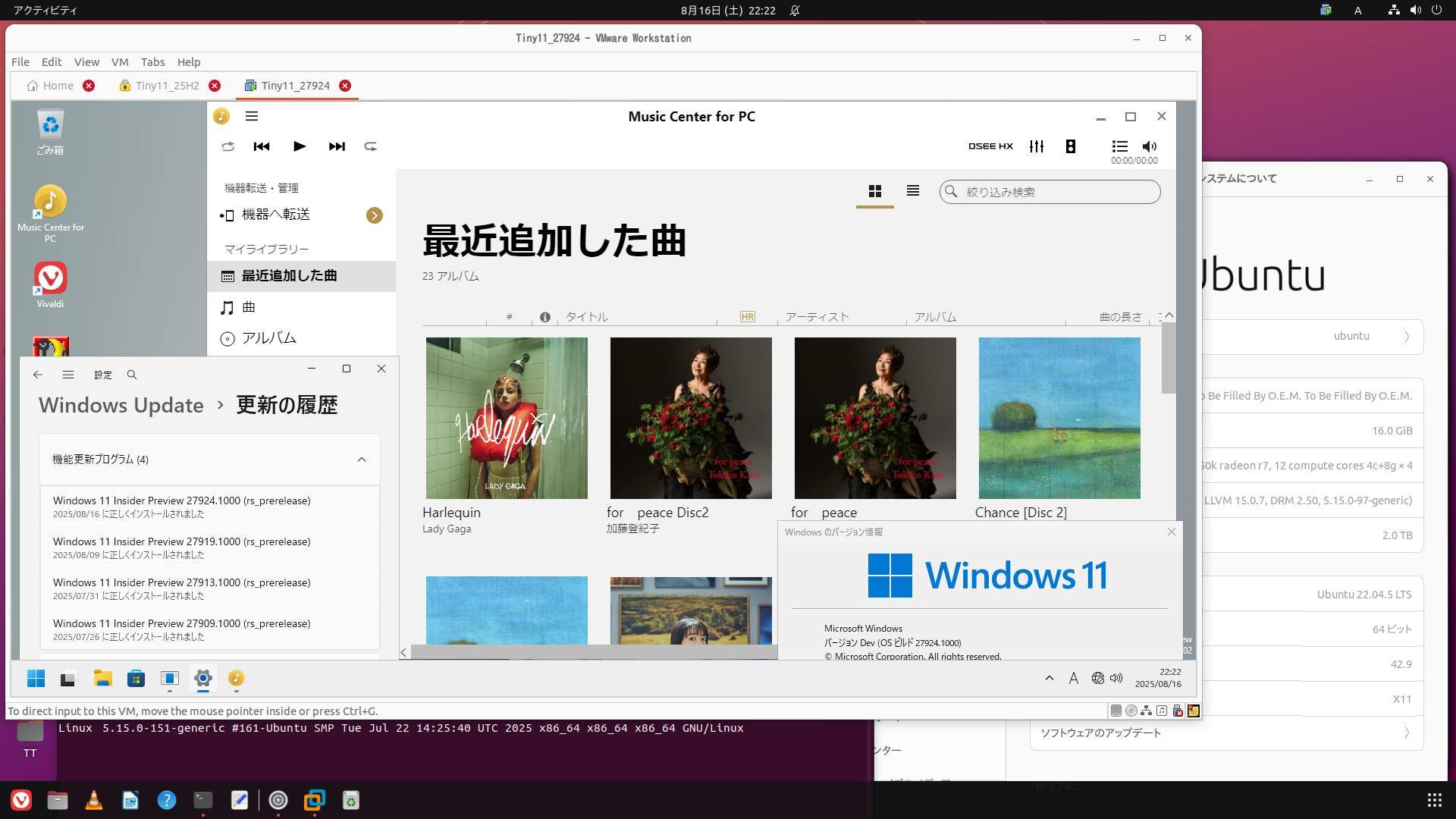Expand the 機器へ転送 arrow button
1456x819 pixels.
[375, 215]
